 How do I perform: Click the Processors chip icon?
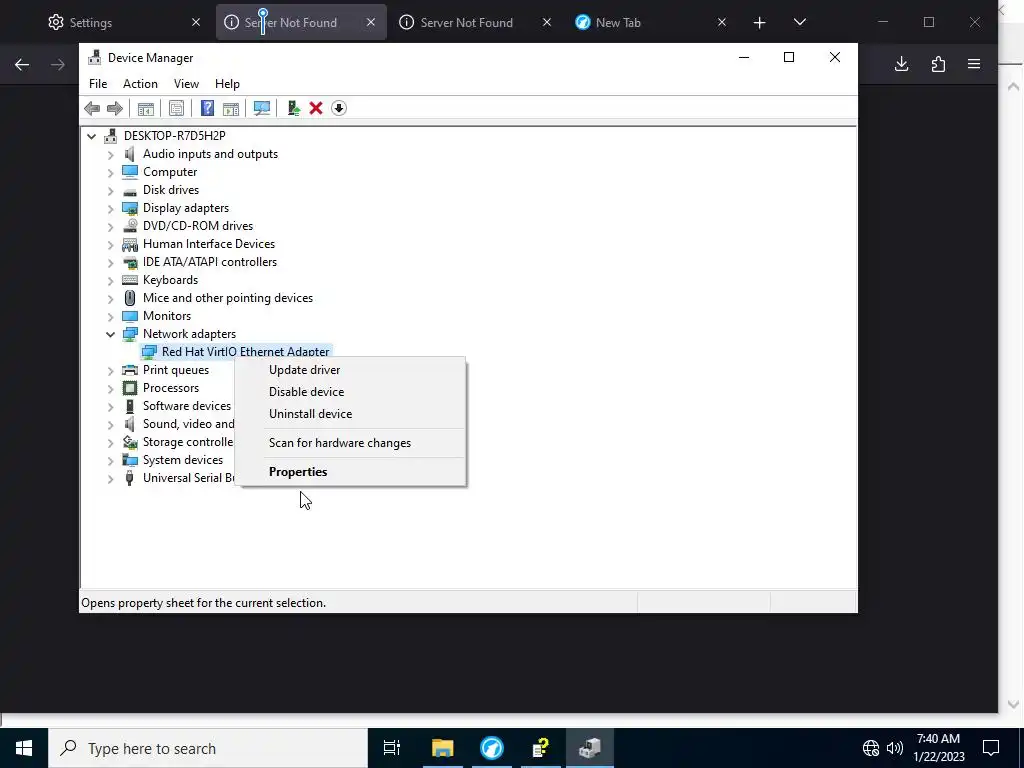[x=130, y=388]
